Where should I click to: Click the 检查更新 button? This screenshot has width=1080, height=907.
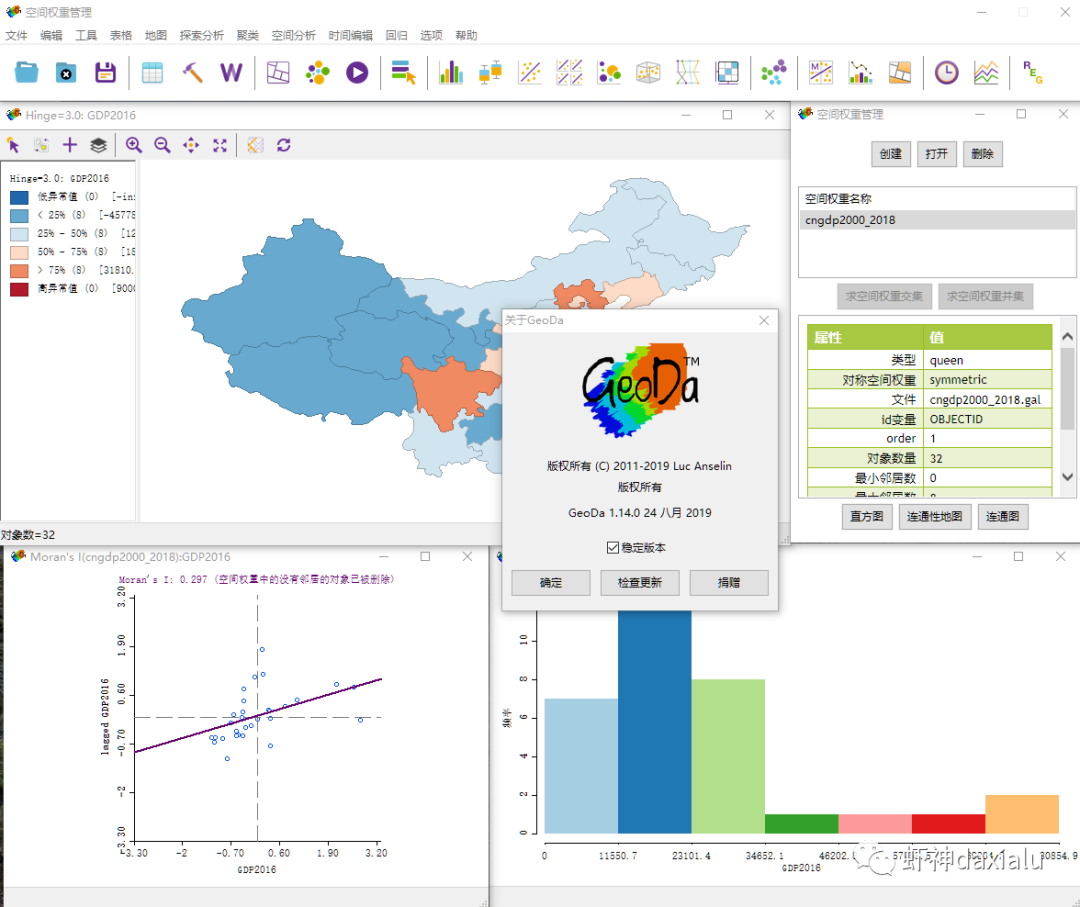click(x=640, y=583)
